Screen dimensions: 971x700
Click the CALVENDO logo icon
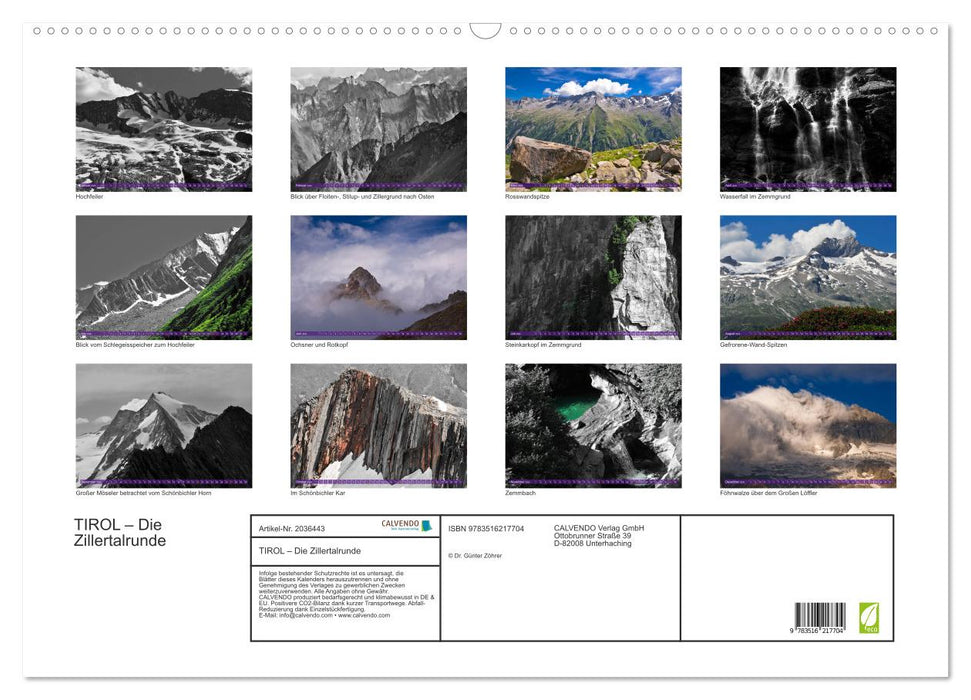(x=400, y=523)
